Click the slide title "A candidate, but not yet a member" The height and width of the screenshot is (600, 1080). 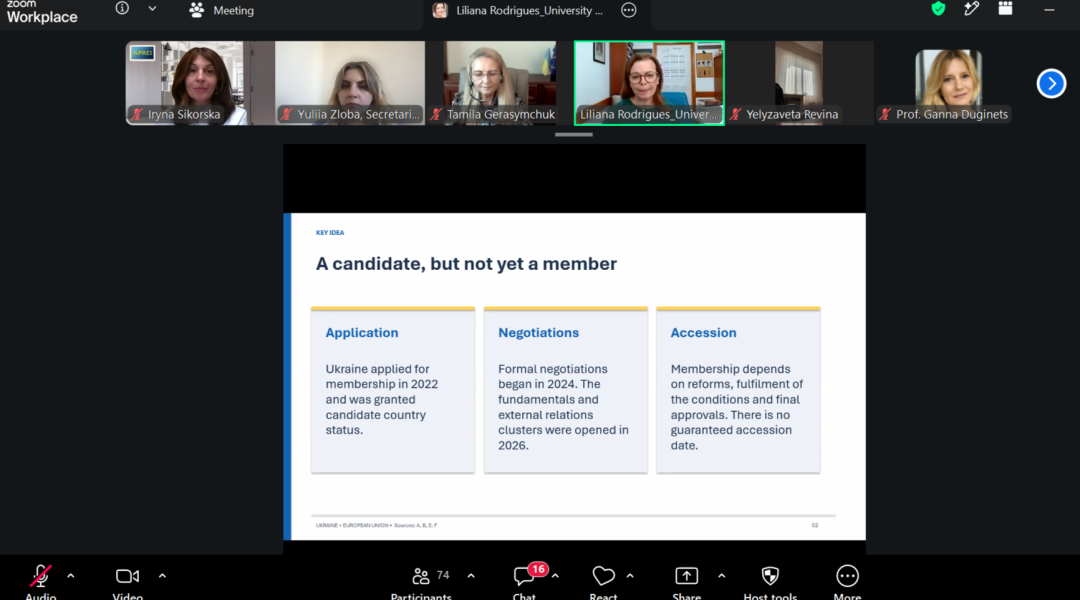coord(466,264)
